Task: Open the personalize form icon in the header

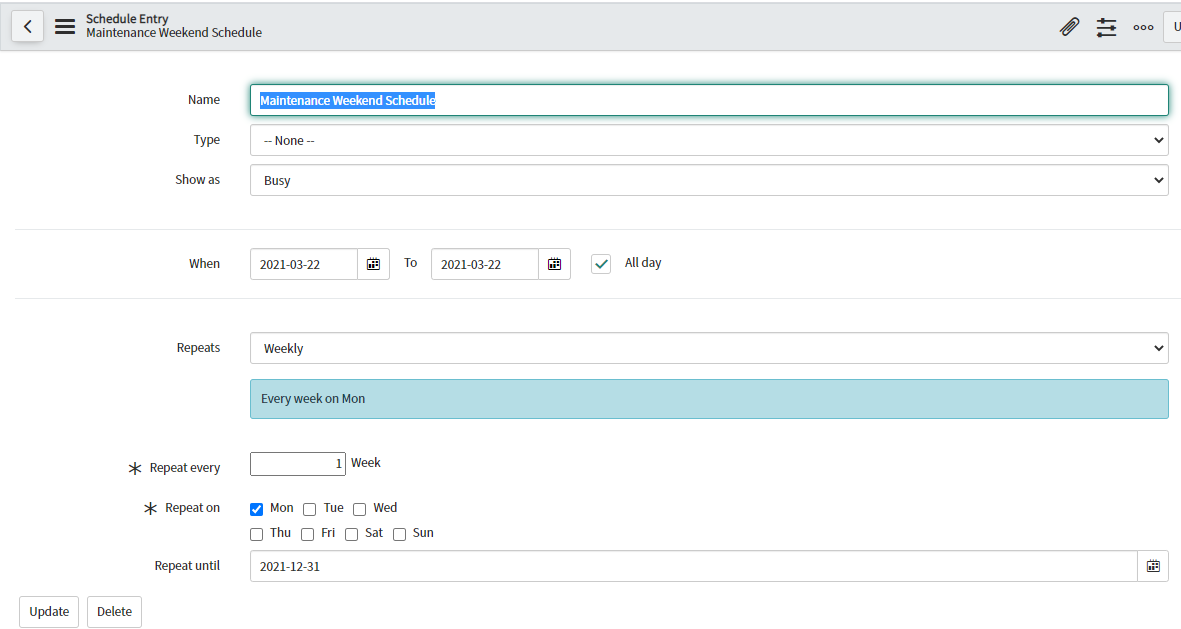Action: click(1106, 27)
